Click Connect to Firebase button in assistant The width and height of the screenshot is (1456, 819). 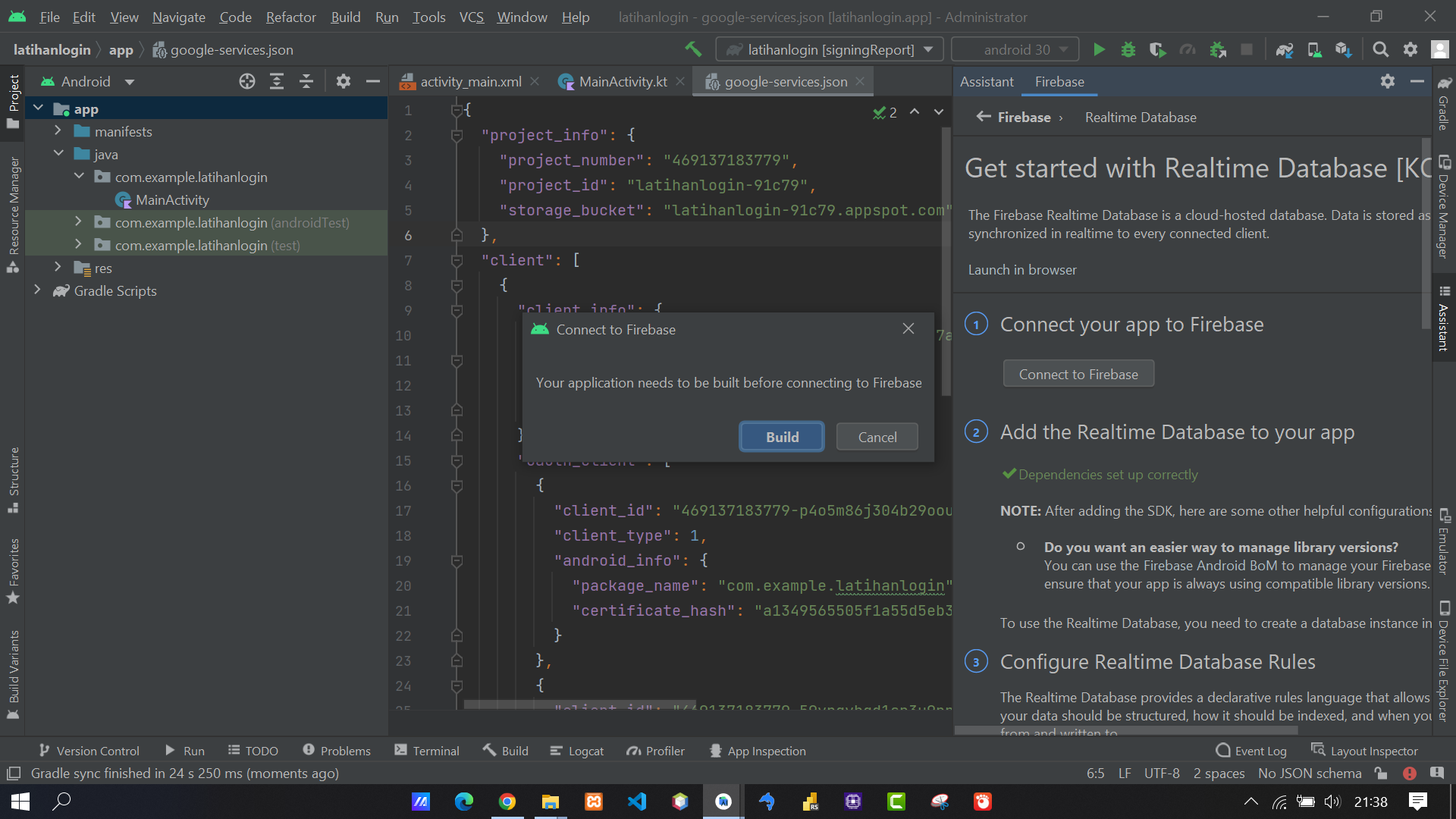(1078, 374)
